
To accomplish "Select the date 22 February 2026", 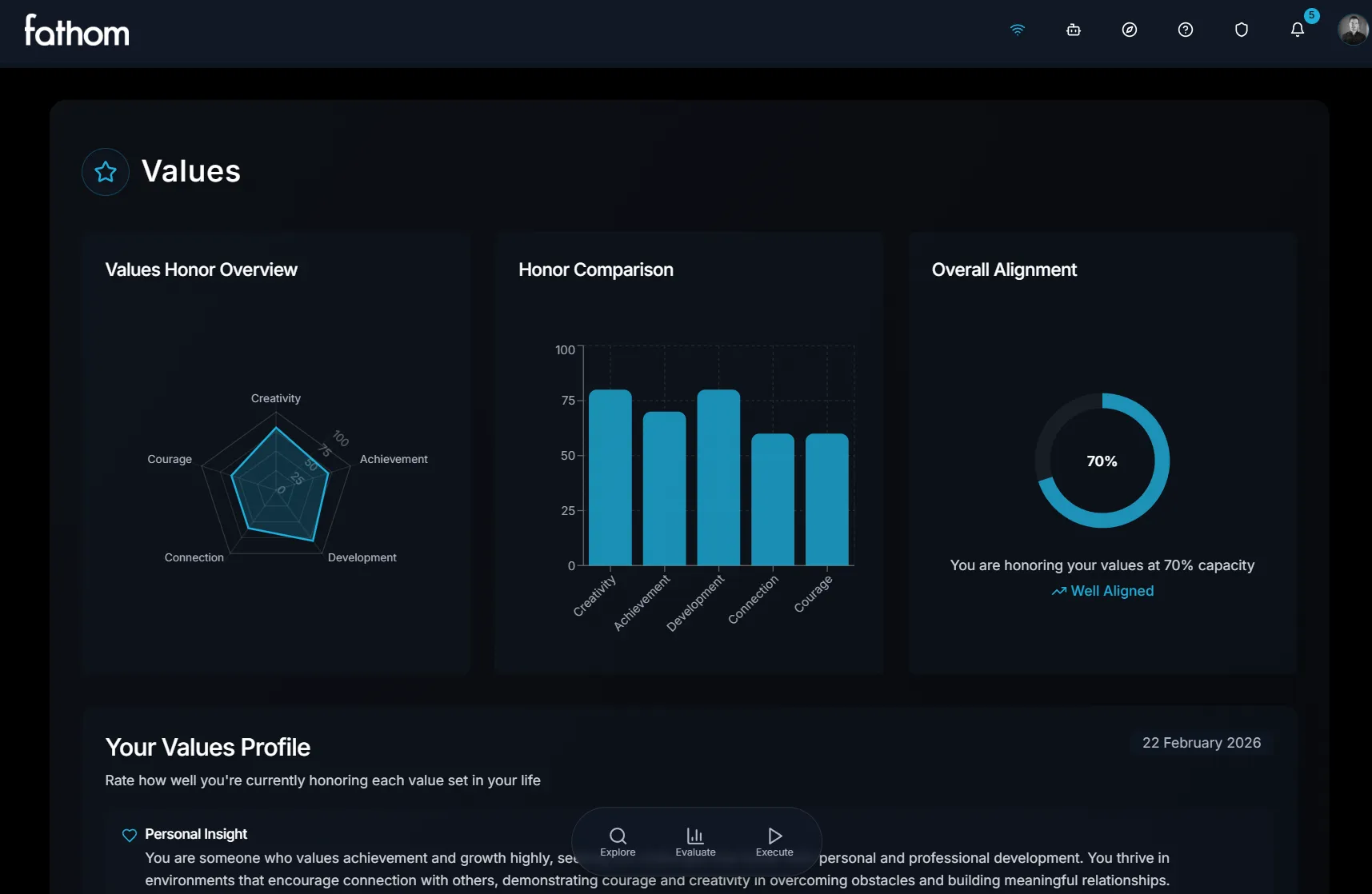I will point(1201,742).
